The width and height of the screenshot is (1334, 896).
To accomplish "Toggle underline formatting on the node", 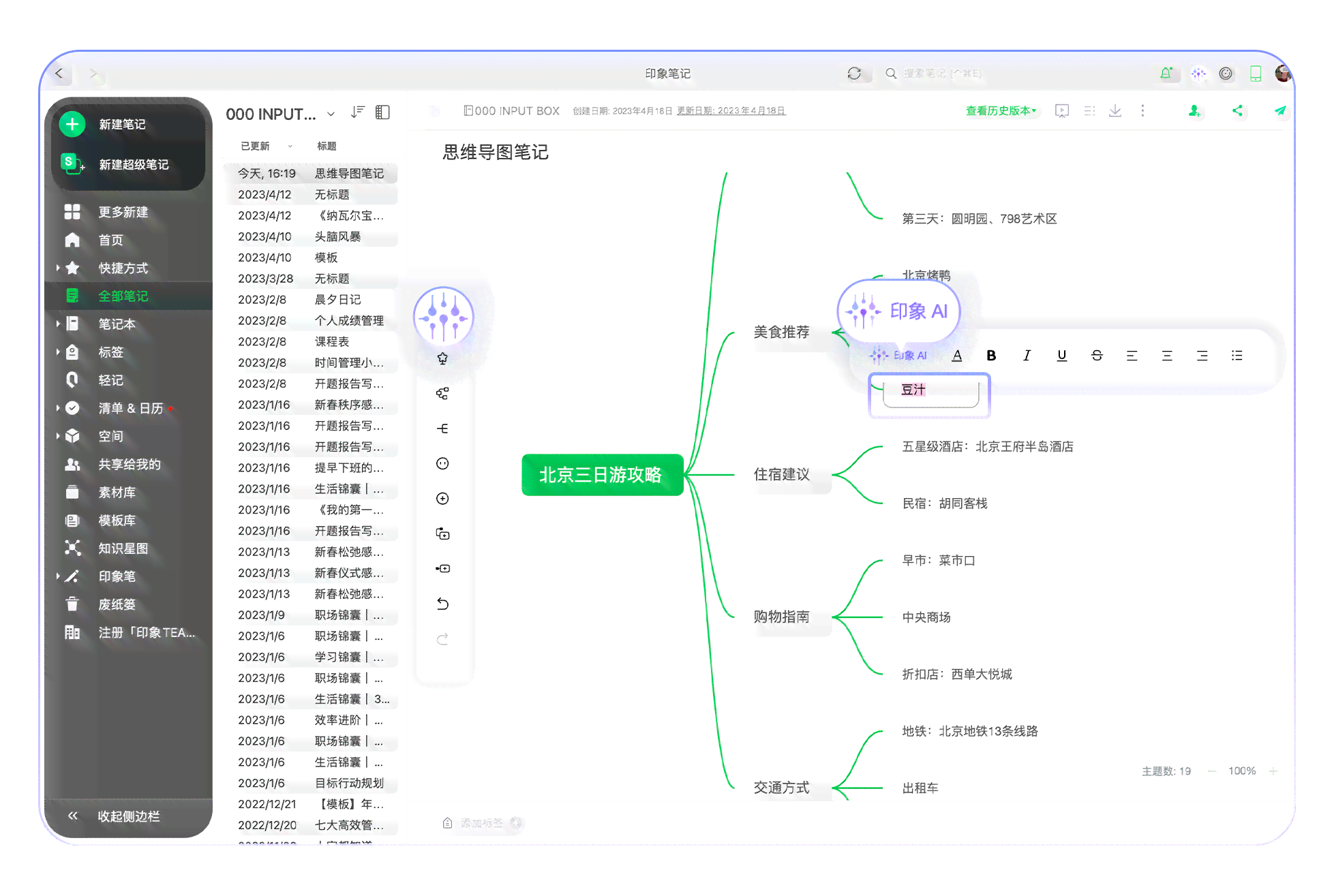I will (1061, 355).
